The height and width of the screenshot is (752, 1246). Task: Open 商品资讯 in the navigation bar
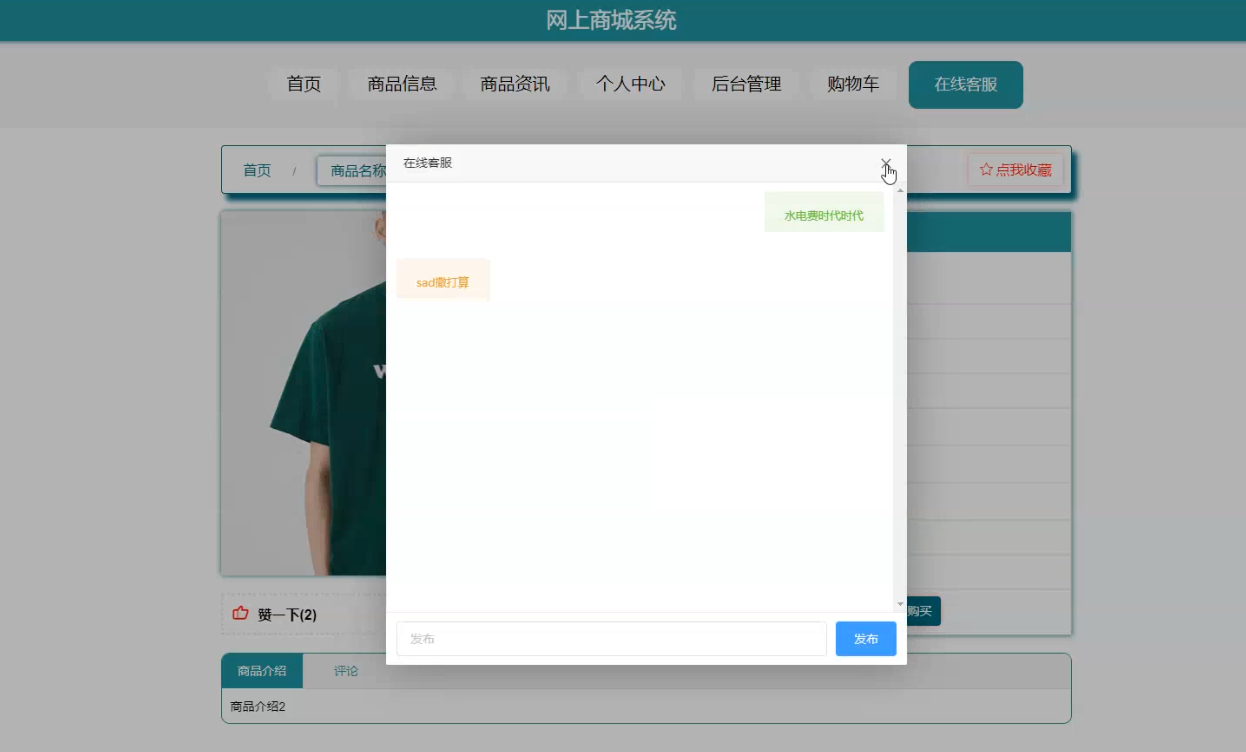(515, 84)
